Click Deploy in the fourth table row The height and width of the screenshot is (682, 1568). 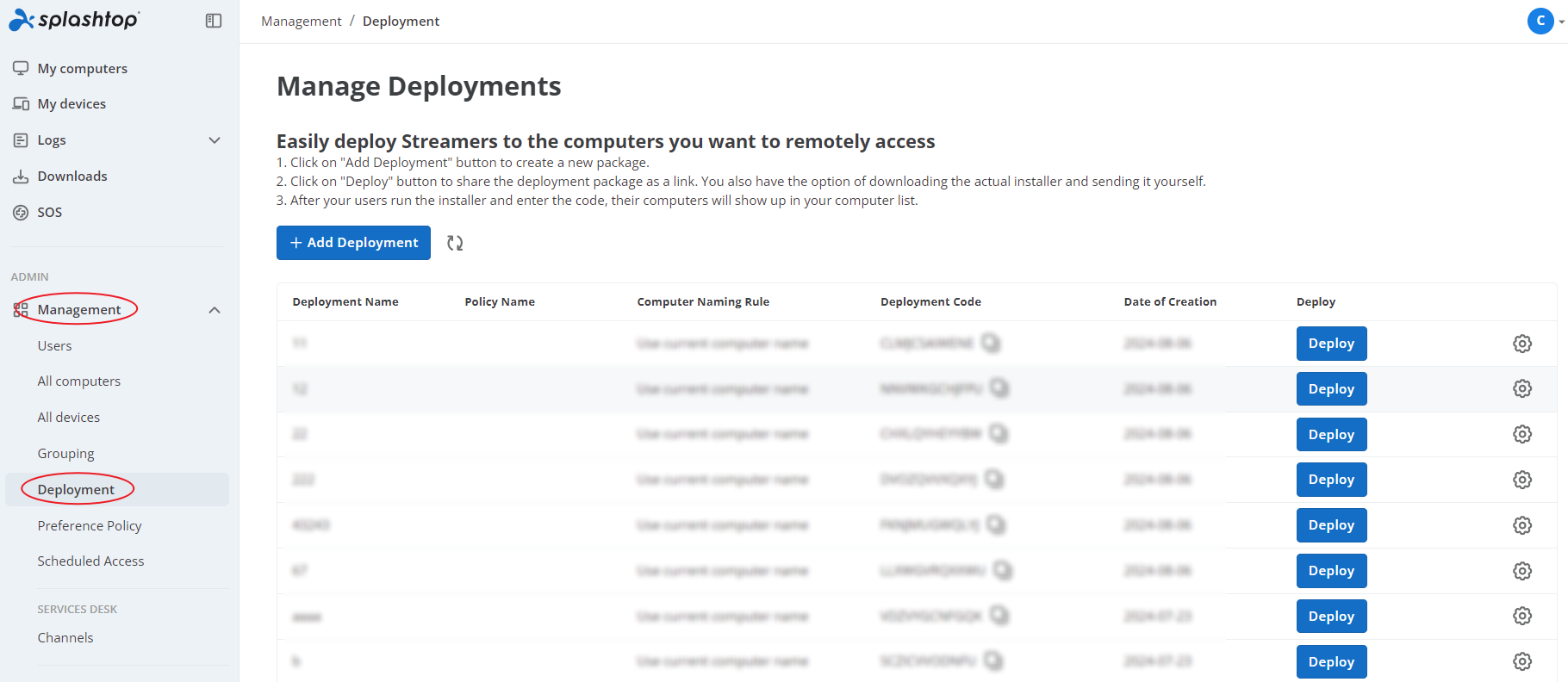pos(1331,480)
